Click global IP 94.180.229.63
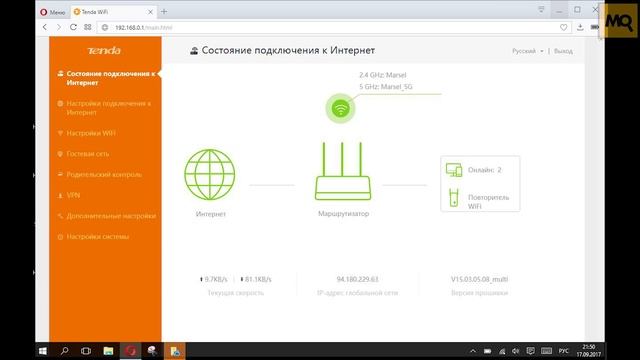 [x=358, y=279]
